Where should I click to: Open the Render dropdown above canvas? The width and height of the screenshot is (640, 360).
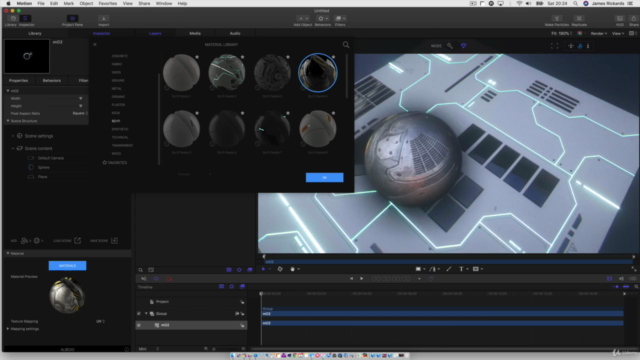click(599, 33)
